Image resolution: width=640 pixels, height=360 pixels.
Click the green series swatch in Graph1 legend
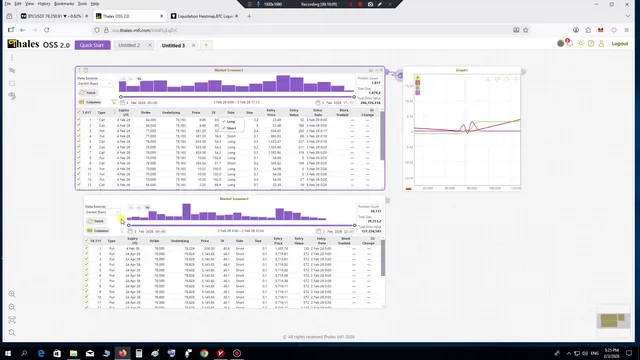point(418,88)
